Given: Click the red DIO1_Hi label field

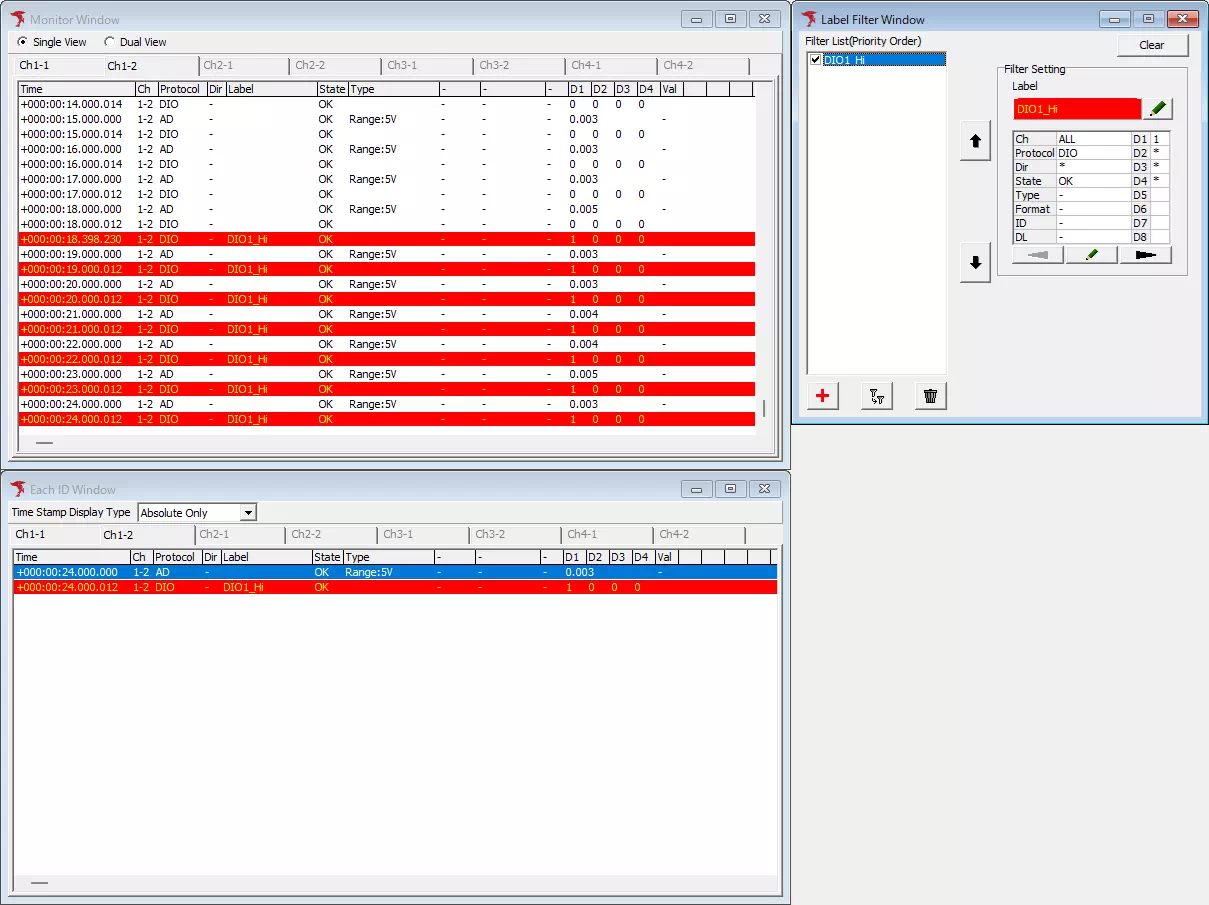Looking at the screenshot, I should pos(1076,108).
